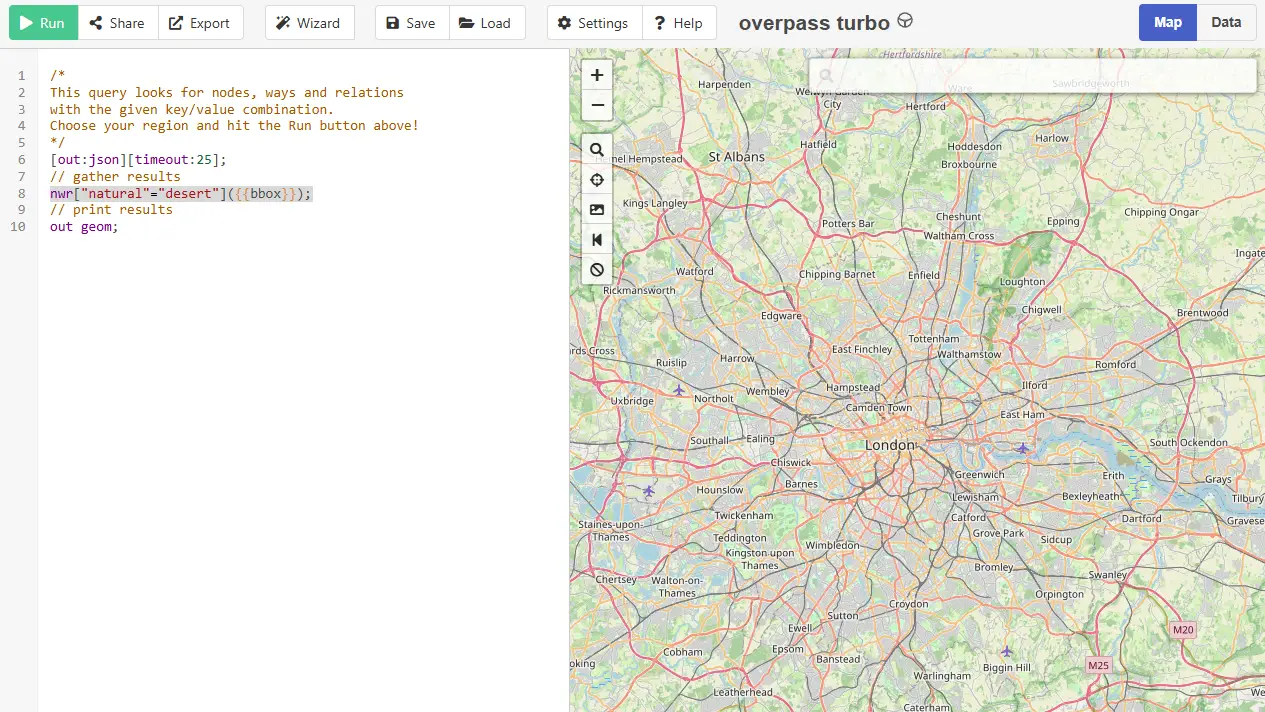The image size is (1265, 712).
Task: Click the Uxbridge label on the map
Action: 632,401
